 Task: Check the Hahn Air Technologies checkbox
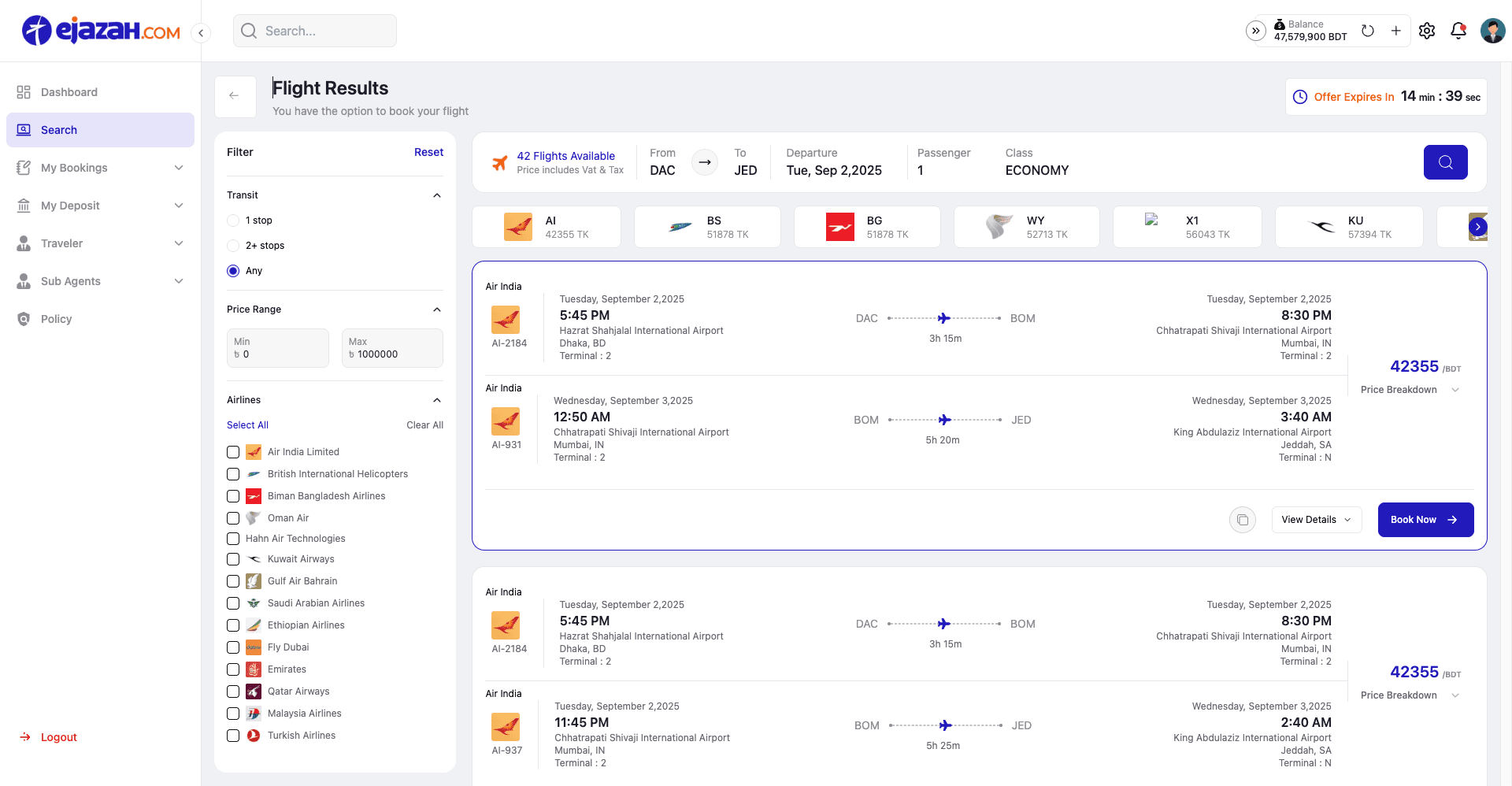(233, 539)
